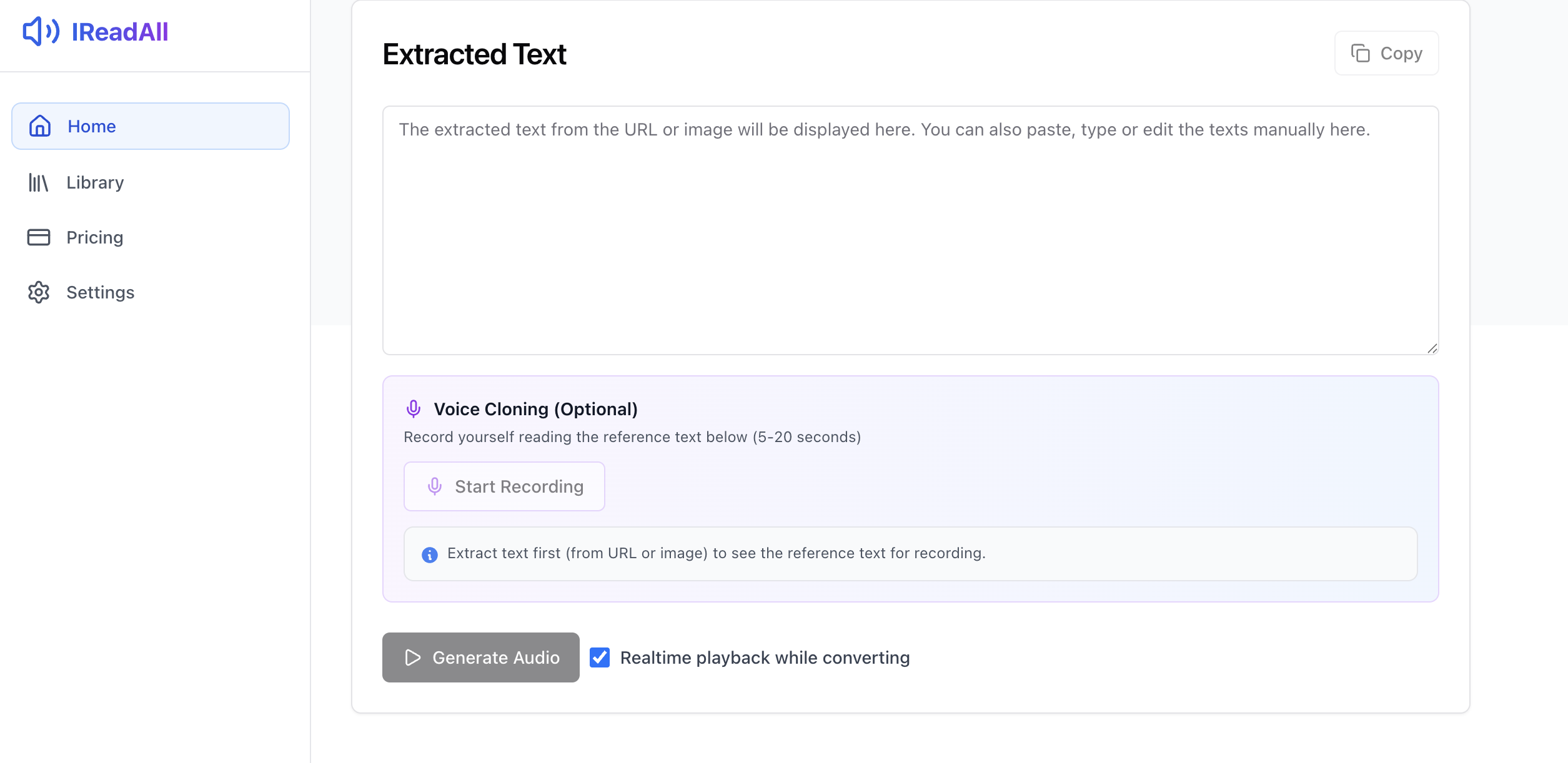Image resolution: width=1568 pixels, height=763 pixels.
Task: Click the Library books icon
Action: pyautogui.click(x=39, y=182)
